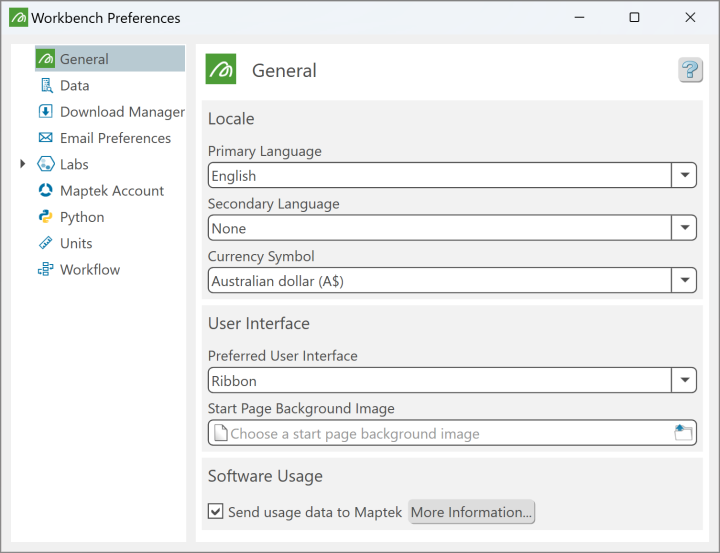Click the General icon in the sidebar
The width and height of the screenshot is (720, 553).
tap(45, 59)
